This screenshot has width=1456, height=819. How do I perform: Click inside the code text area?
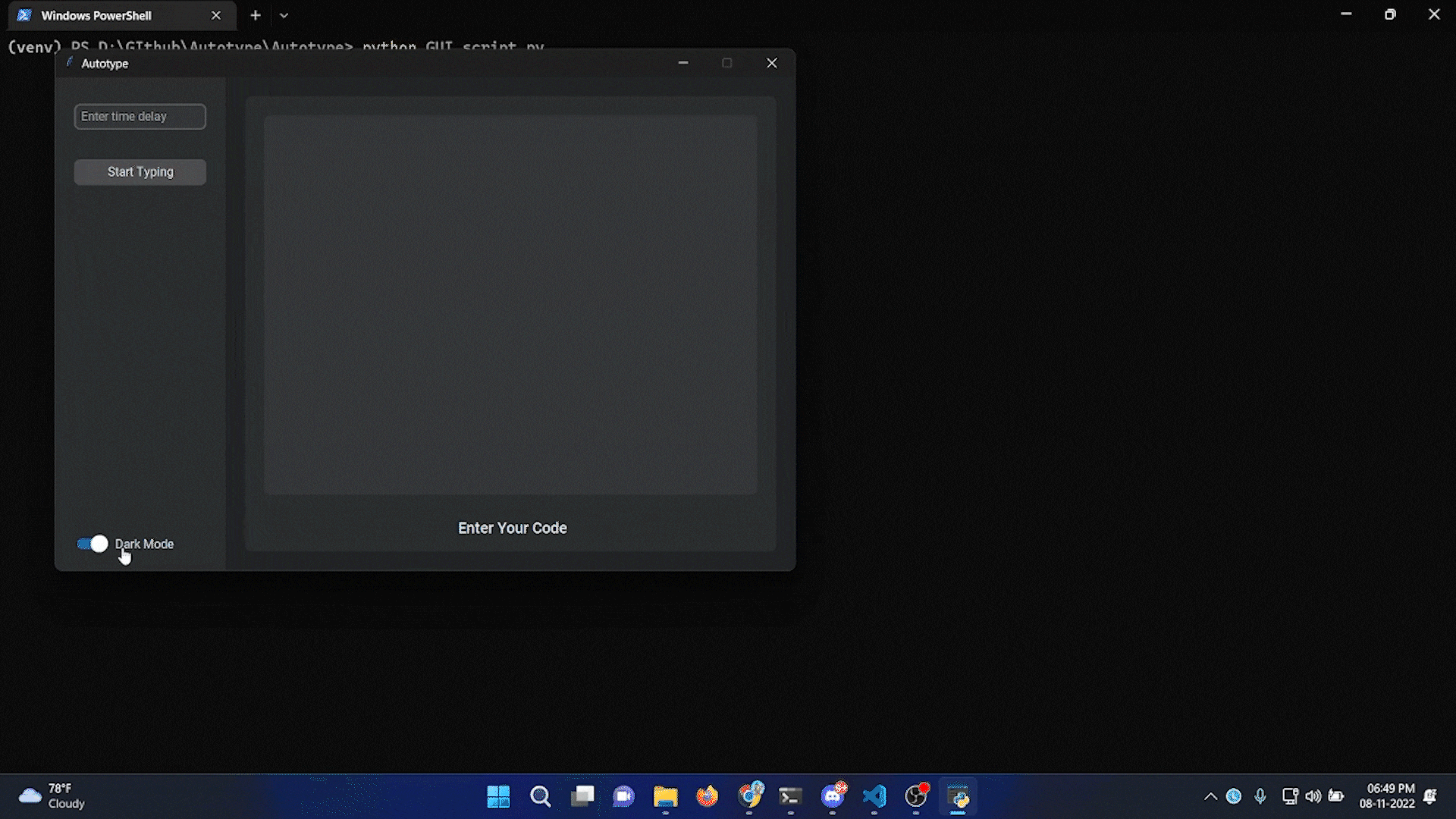510,305
